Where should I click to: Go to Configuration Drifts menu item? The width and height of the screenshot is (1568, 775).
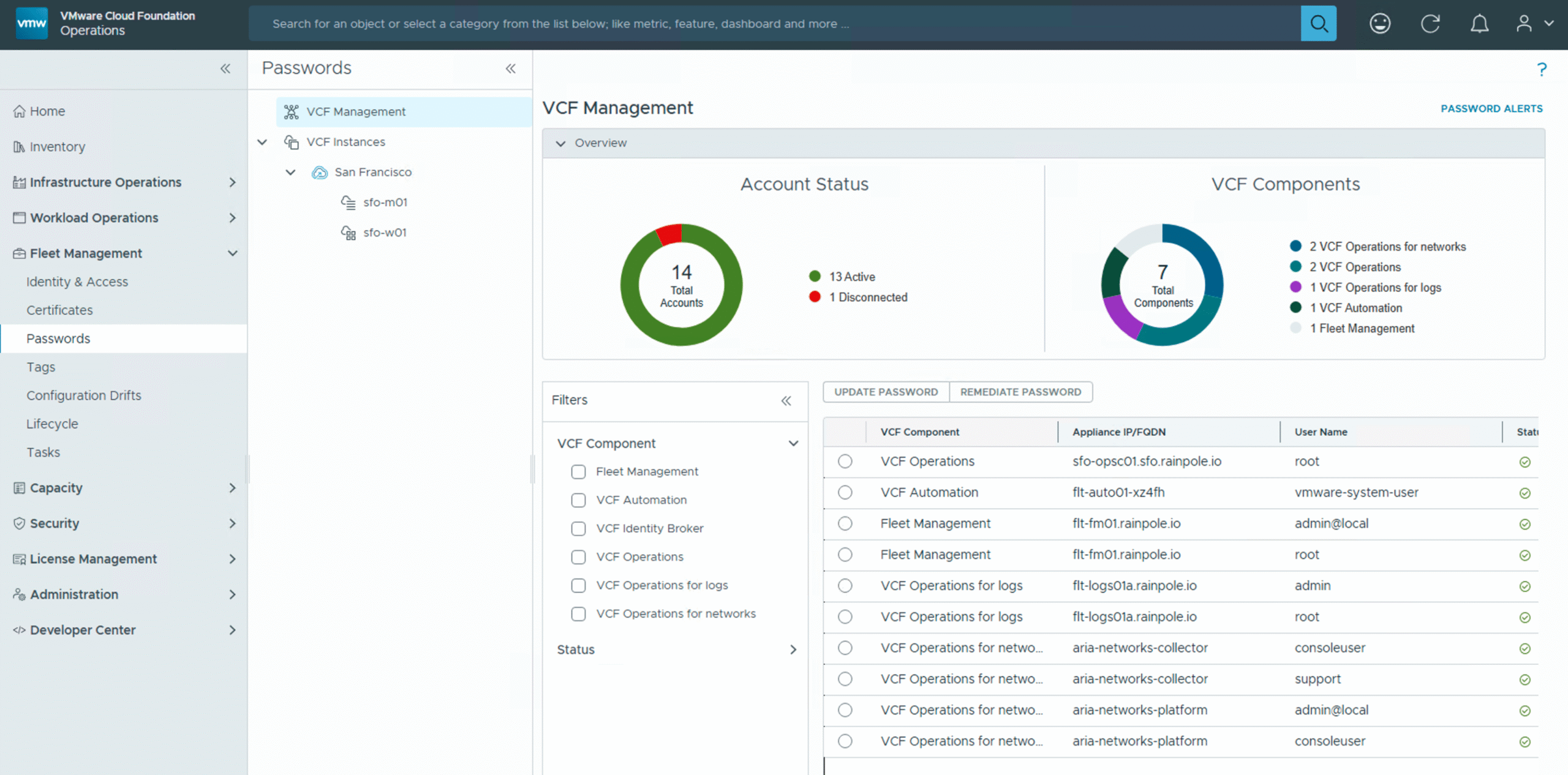click(x=83, y=395)
